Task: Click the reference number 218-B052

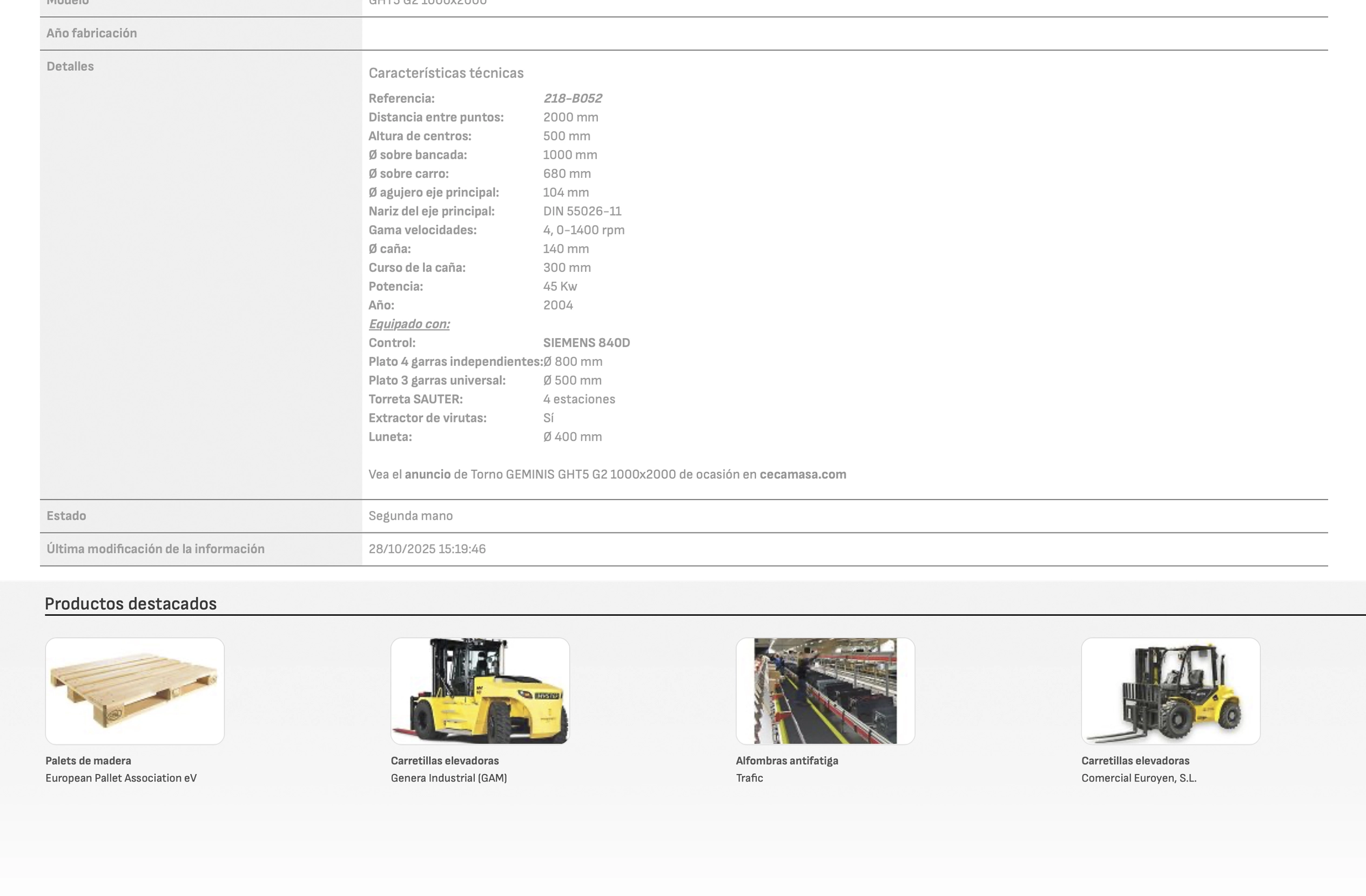Action: [x=571, y=98]
